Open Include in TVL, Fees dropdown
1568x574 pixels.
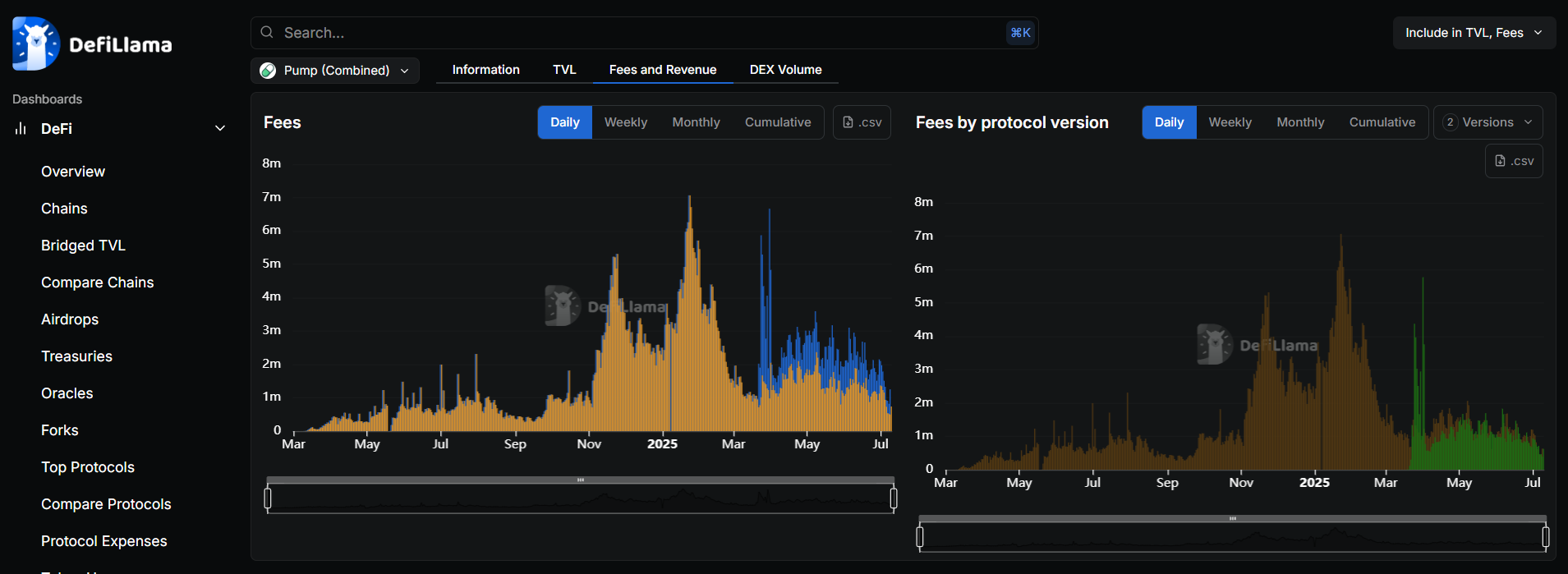pos(1474,33)
